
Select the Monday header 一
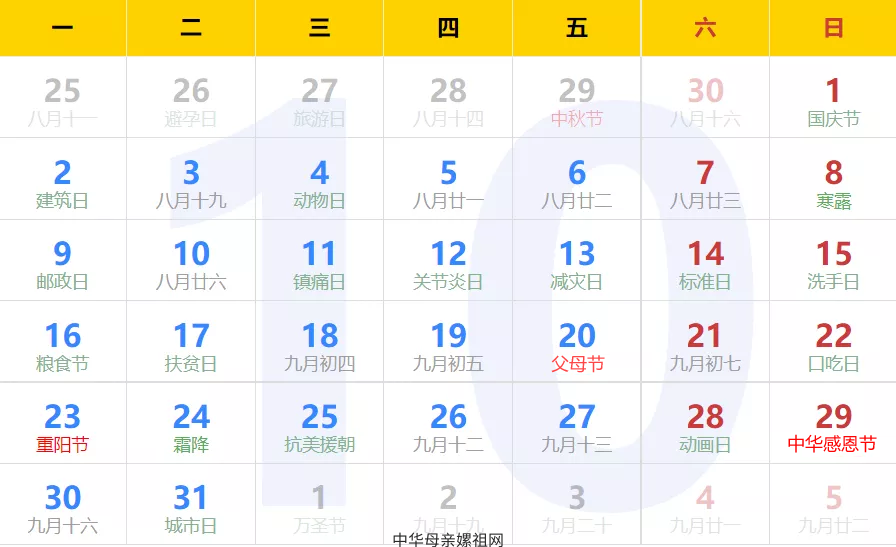coord(63,28)
